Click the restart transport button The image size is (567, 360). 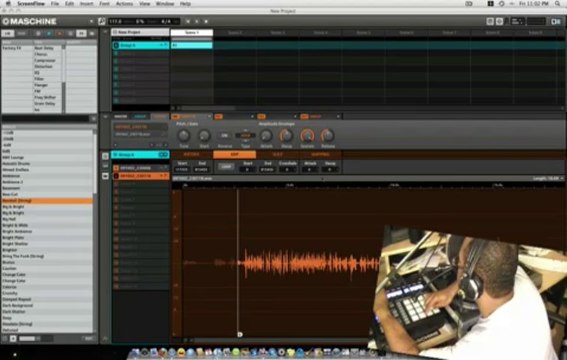click(188, 21)
